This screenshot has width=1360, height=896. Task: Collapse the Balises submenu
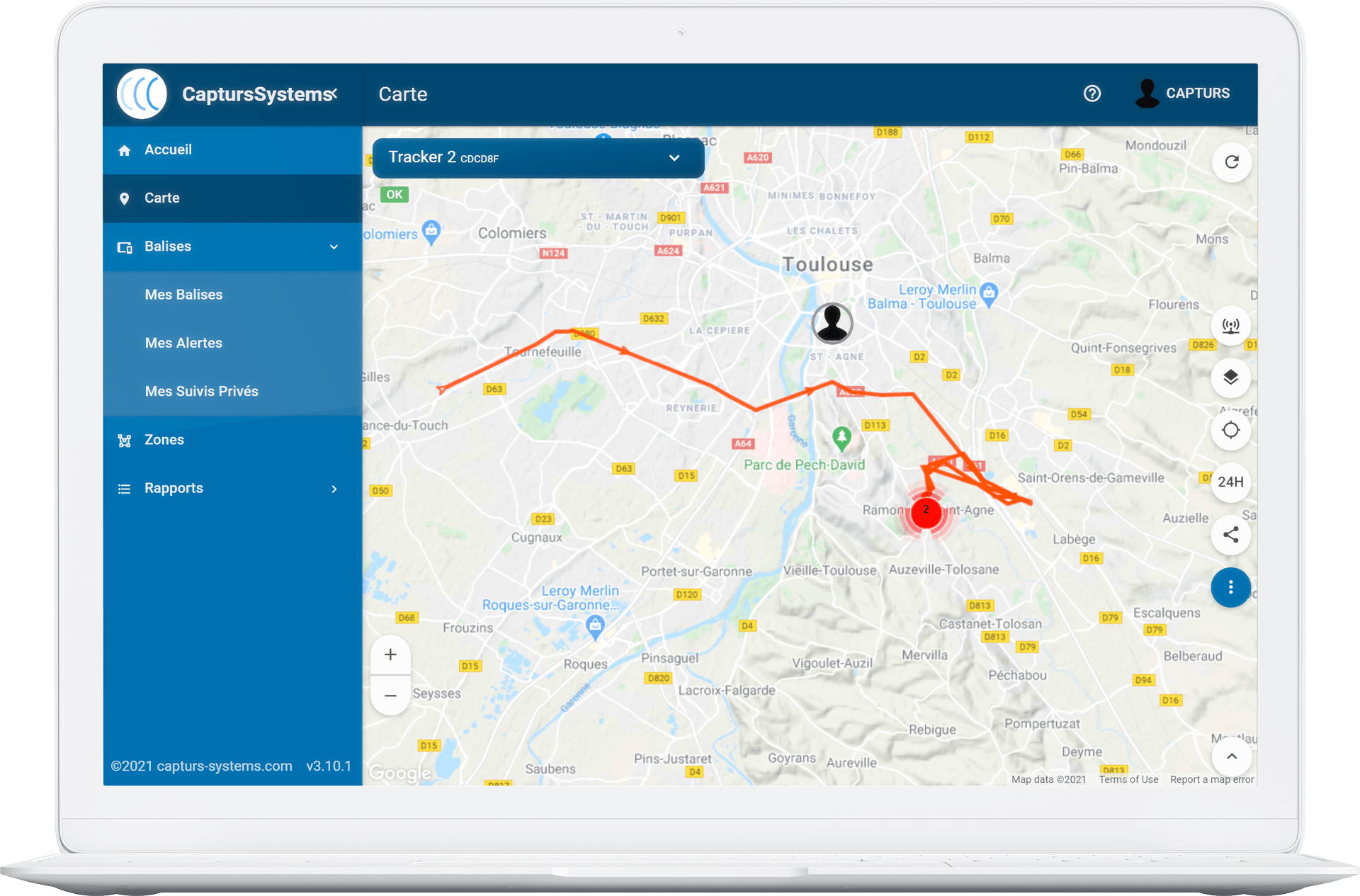(x=334, y=246)
